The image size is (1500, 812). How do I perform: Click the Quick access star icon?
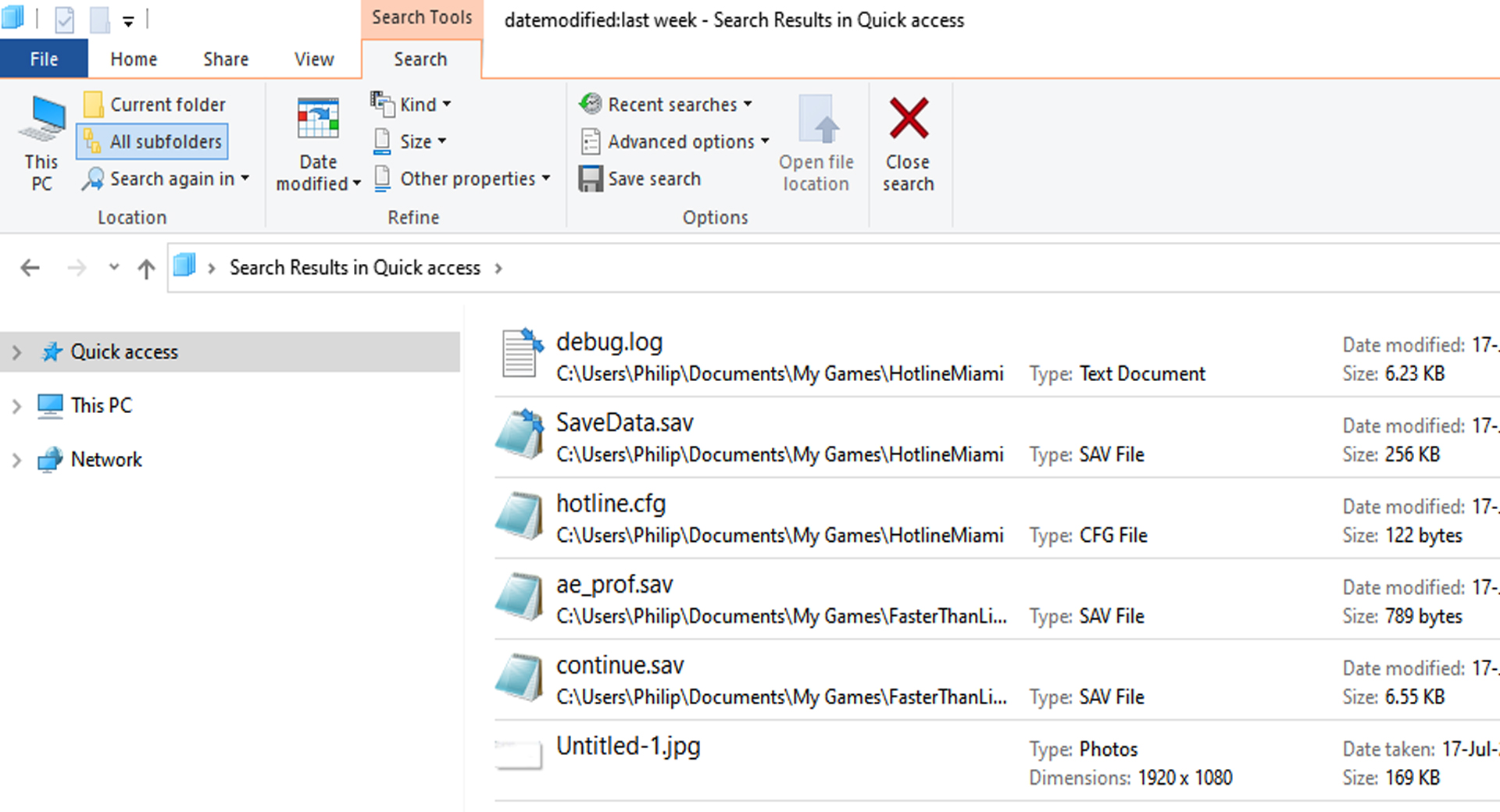coord(52,352)
